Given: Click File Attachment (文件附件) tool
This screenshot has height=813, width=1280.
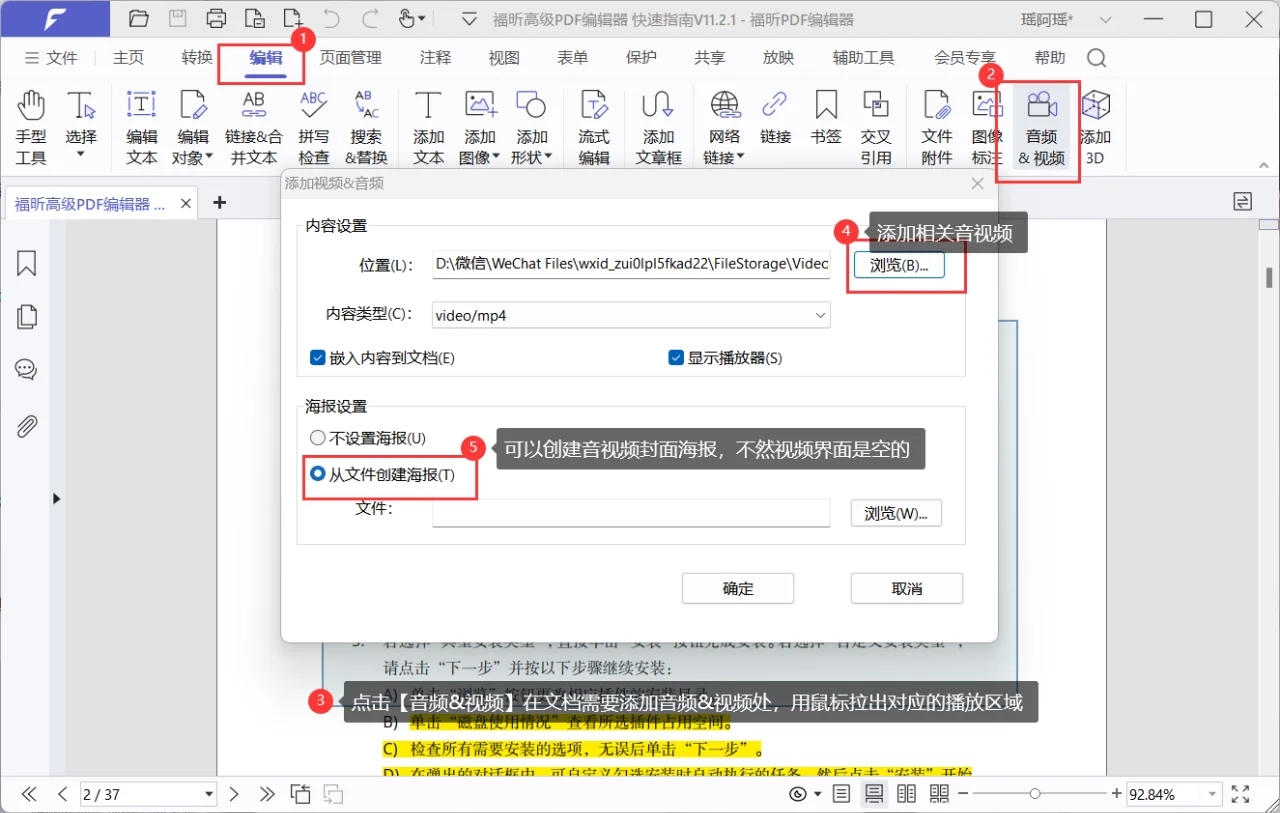Looking at the screenshot, I should tap(937, 127).
